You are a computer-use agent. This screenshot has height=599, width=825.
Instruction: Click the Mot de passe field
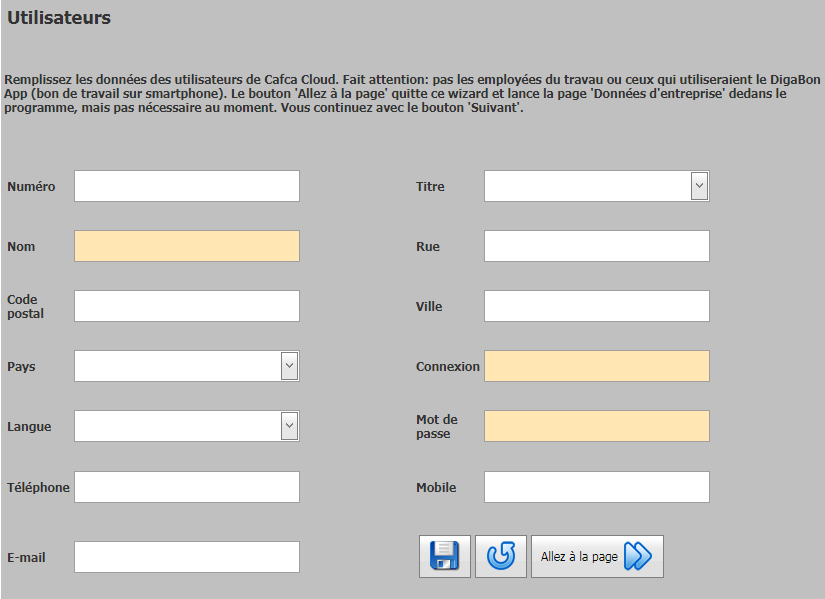click(597, 426)
